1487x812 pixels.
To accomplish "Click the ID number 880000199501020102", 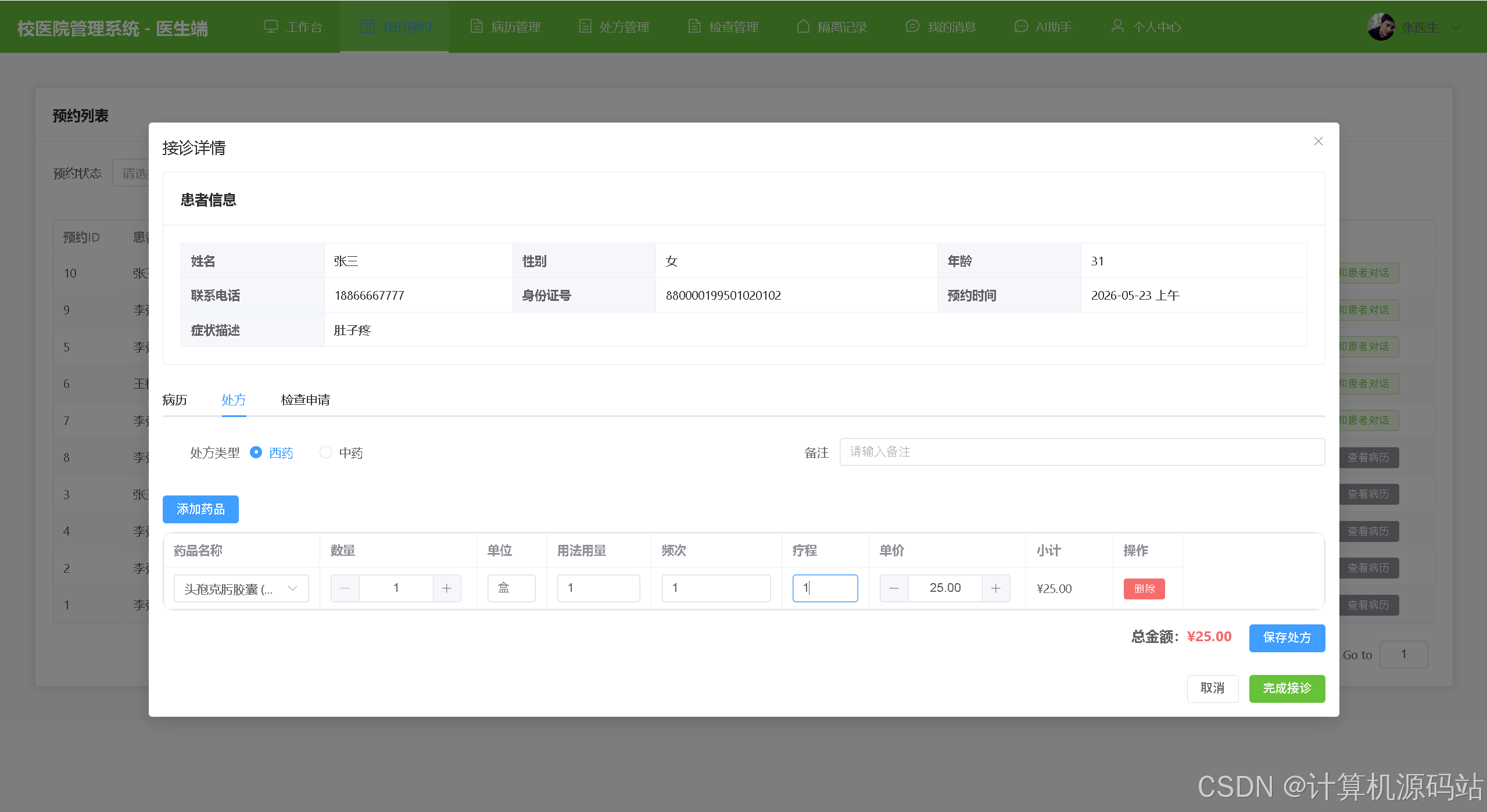I will tap(723, 296).
